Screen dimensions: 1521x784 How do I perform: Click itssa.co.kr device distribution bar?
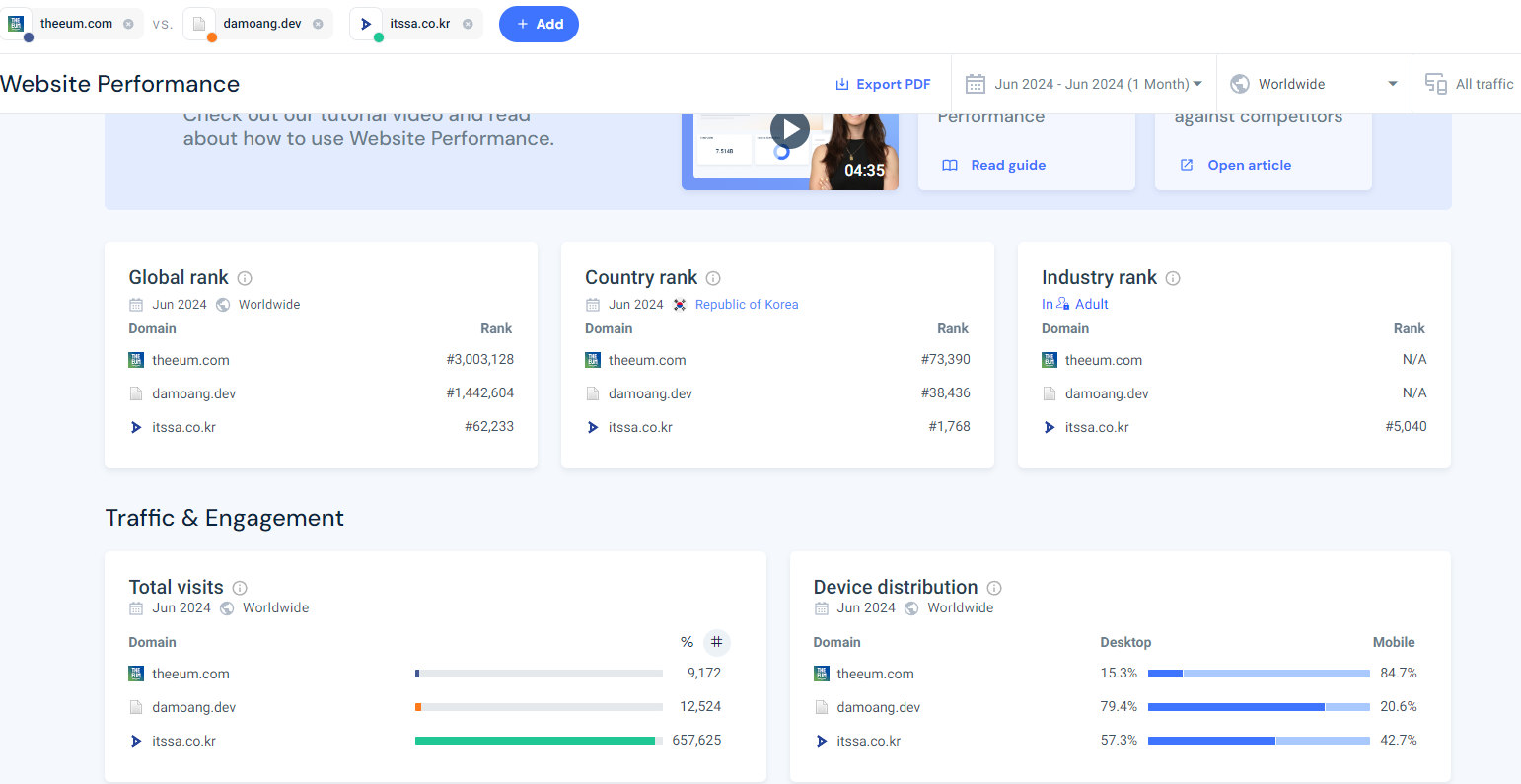pos(1259,741)
